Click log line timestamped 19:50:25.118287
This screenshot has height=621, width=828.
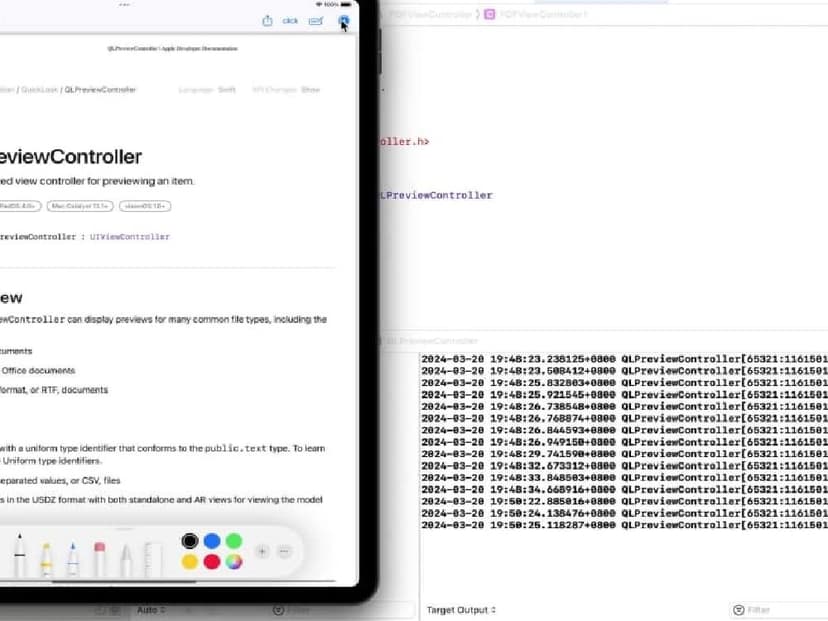[x=624, y=525]
